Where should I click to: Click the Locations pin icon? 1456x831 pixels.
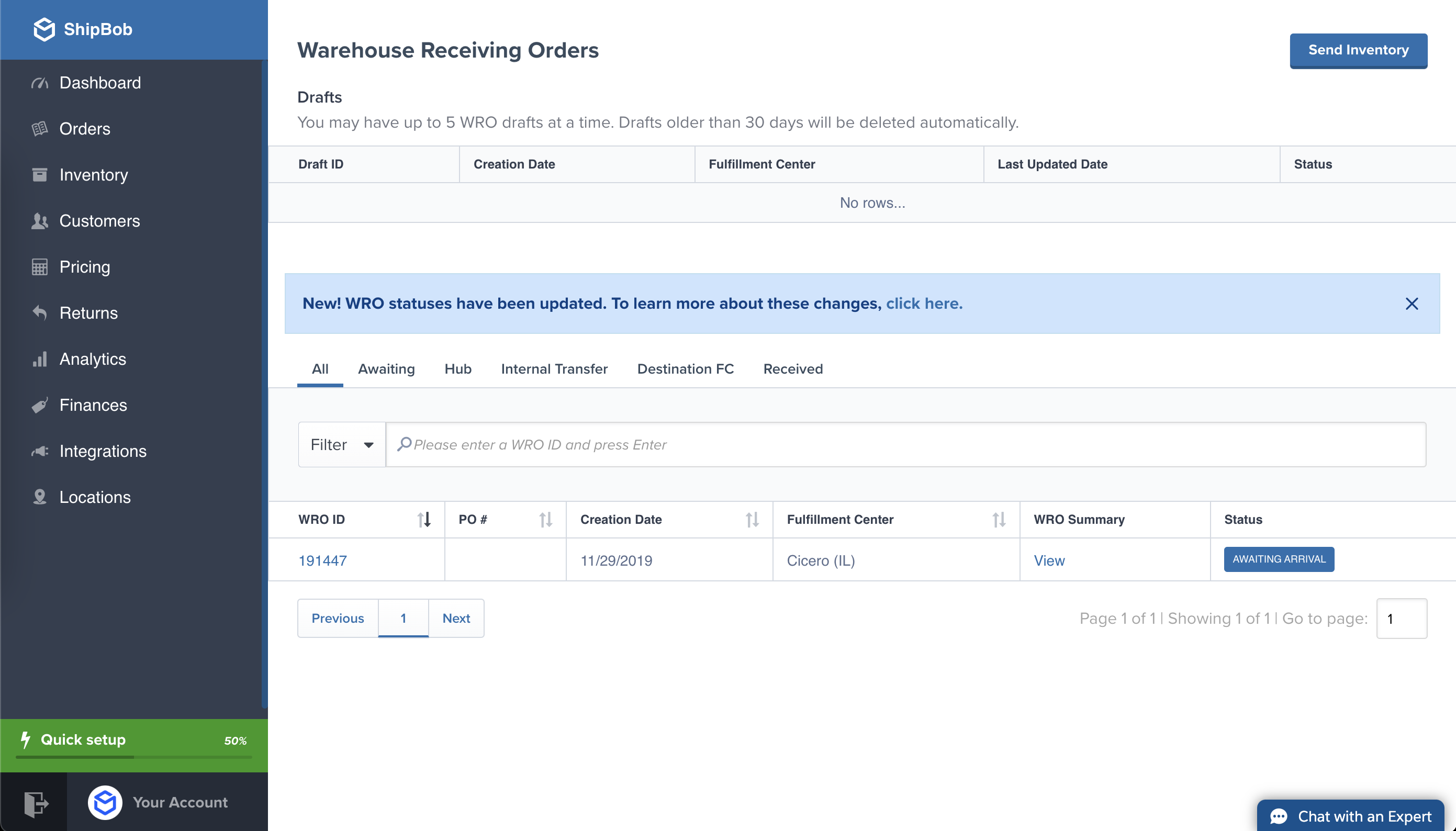[39, 497]
